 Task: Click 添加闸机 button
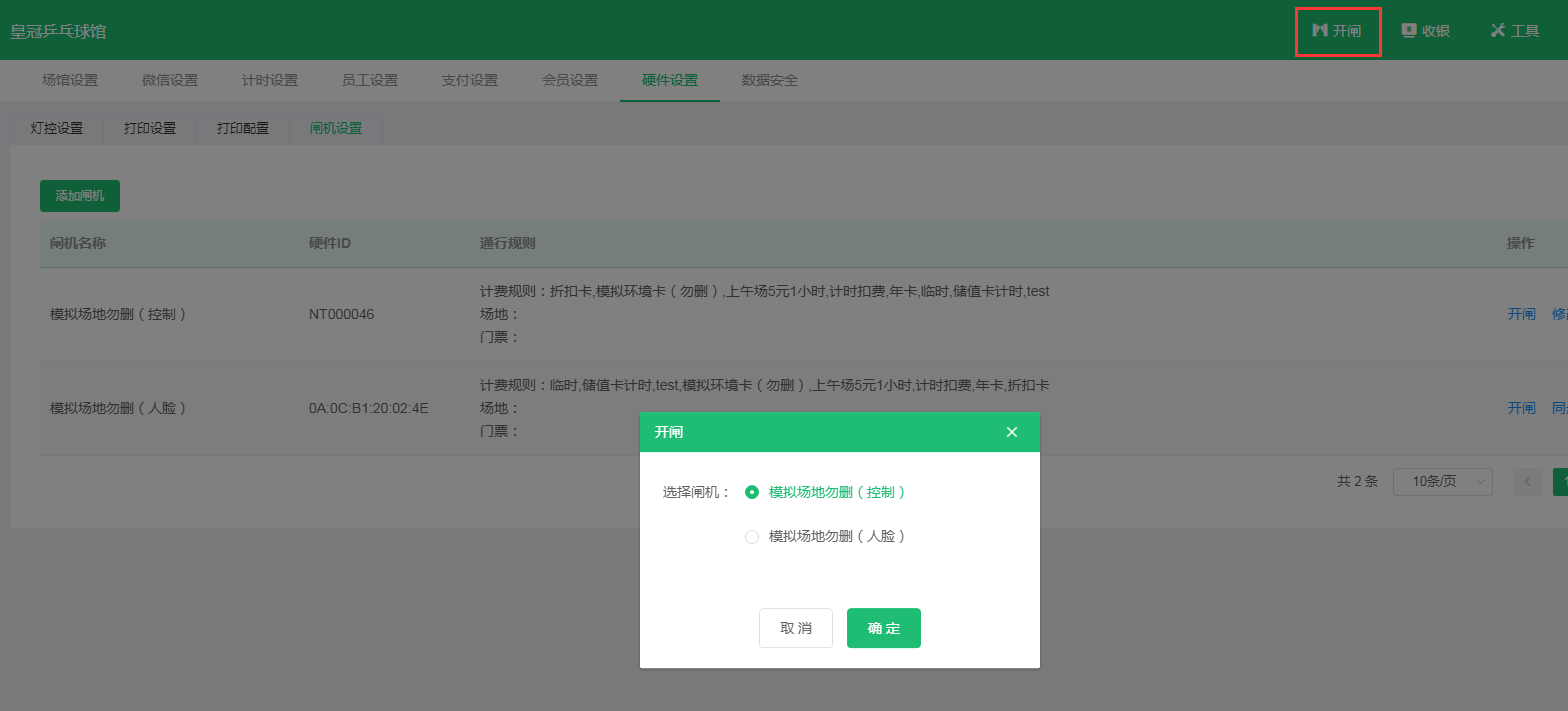[x=80, y=196]
